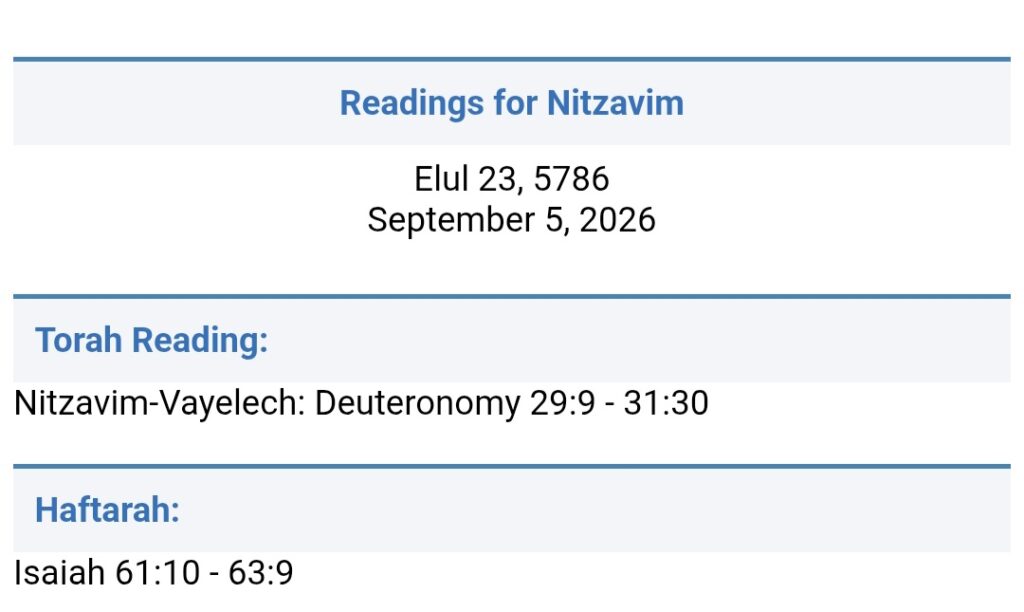The image size is (1024, 612).
Task: Click the starting verse 29:9
Action: point(562,402)
